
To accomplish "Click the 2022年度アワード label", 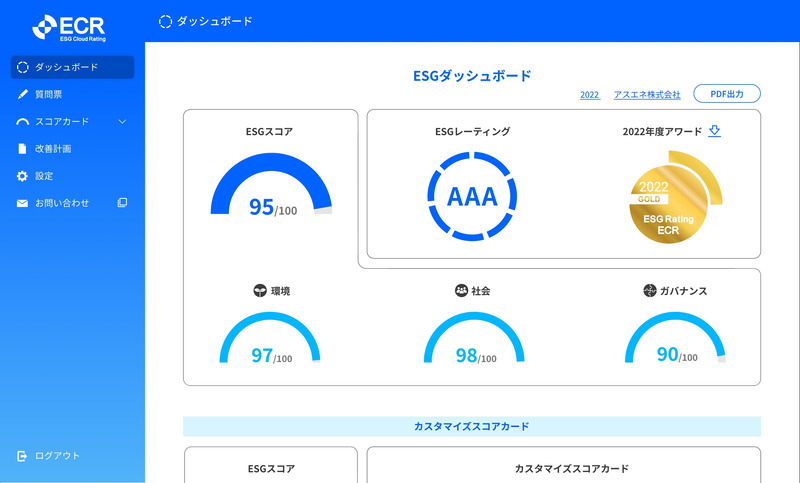I will (662, 132).
